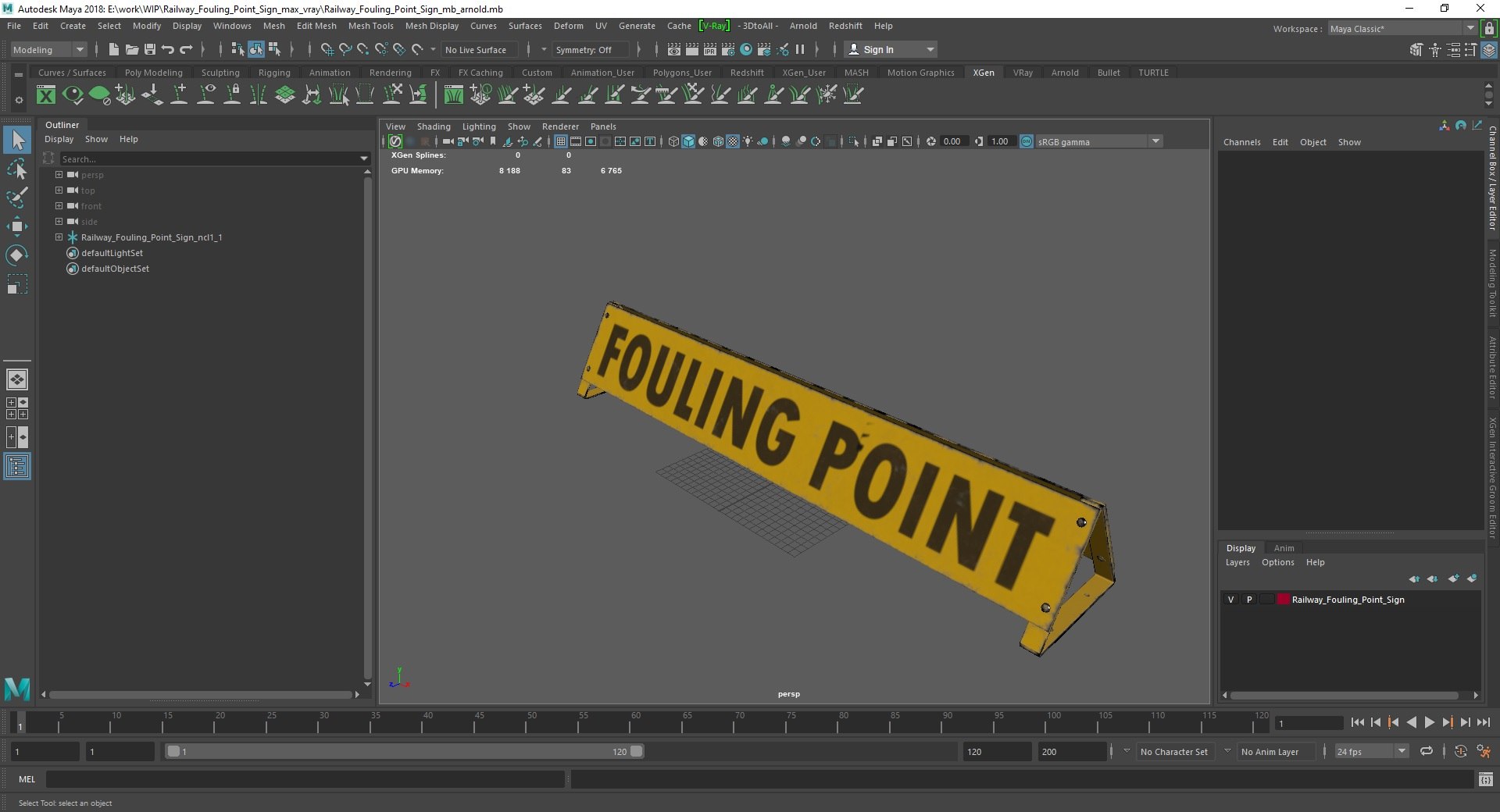
Task: Activate the Paint Selection tool
Action: 17,197
